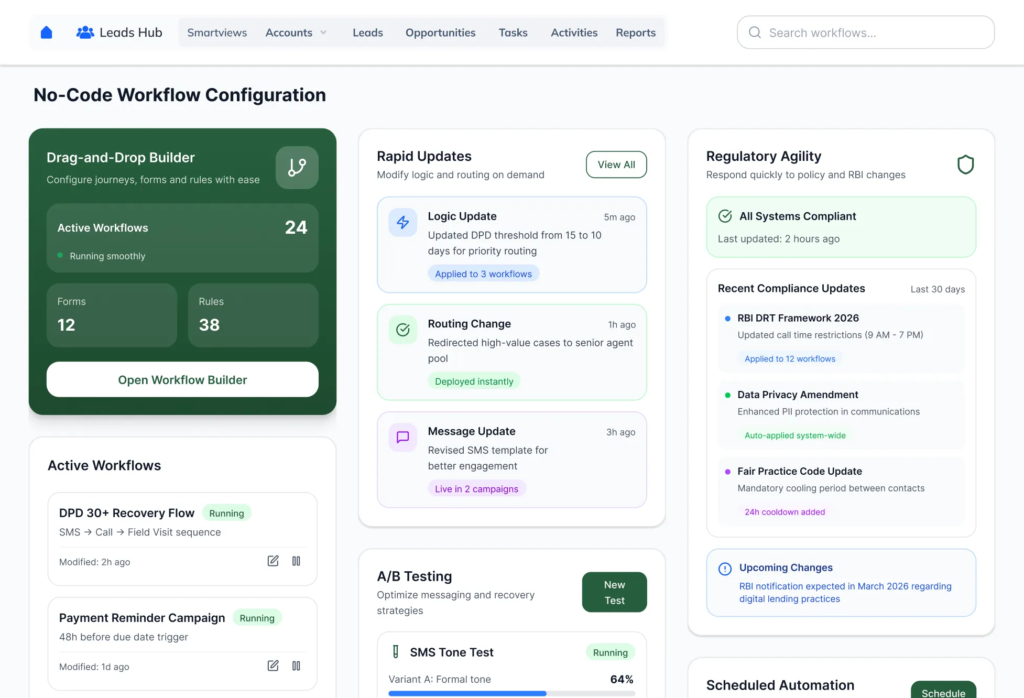The height and width of the screenshot is (698, 1024).
Task: Click the Routing Change heading
Action: coord(469,324)
